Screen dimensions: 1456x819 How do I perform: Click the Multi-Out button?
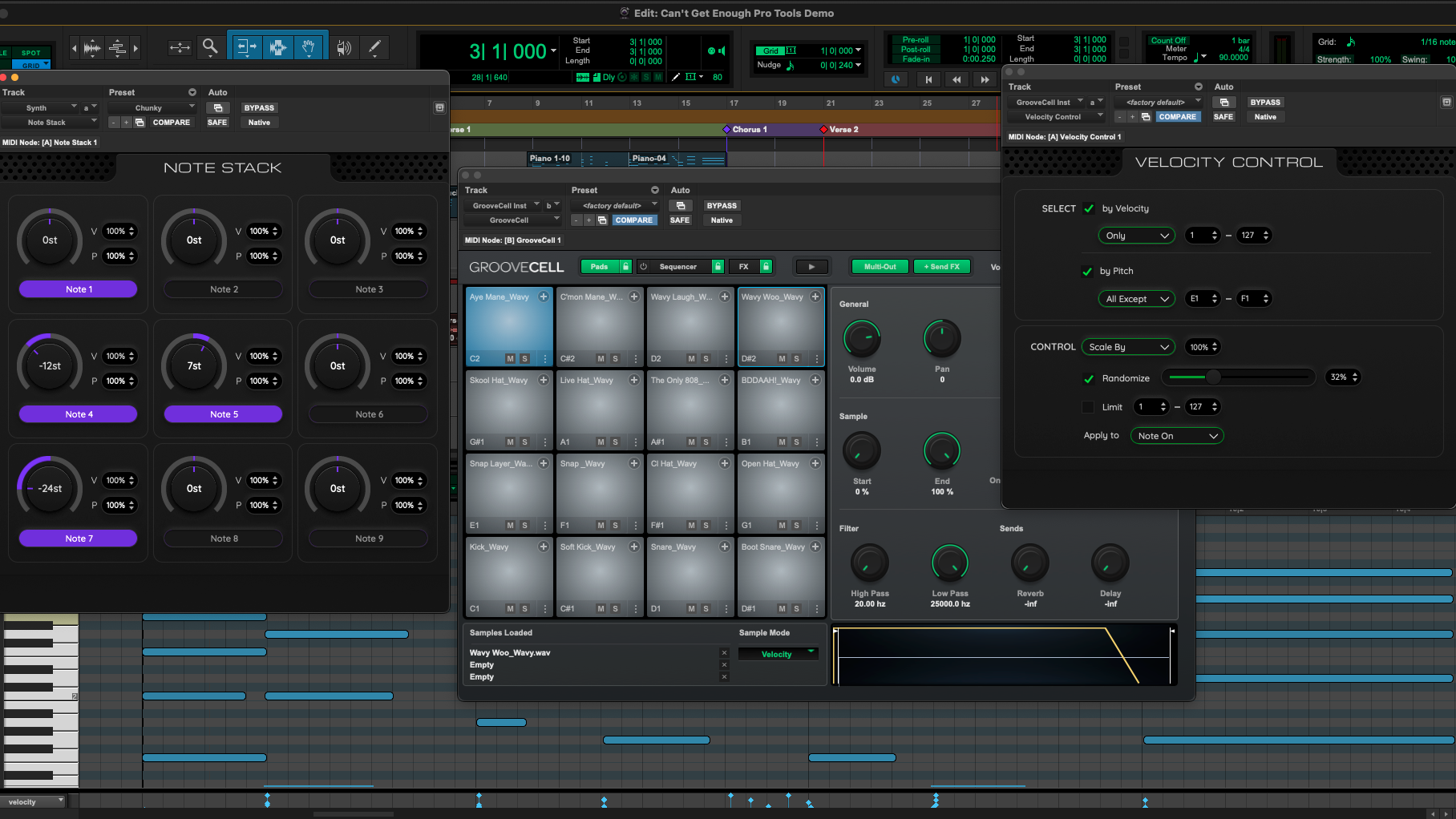coord(880,267)
